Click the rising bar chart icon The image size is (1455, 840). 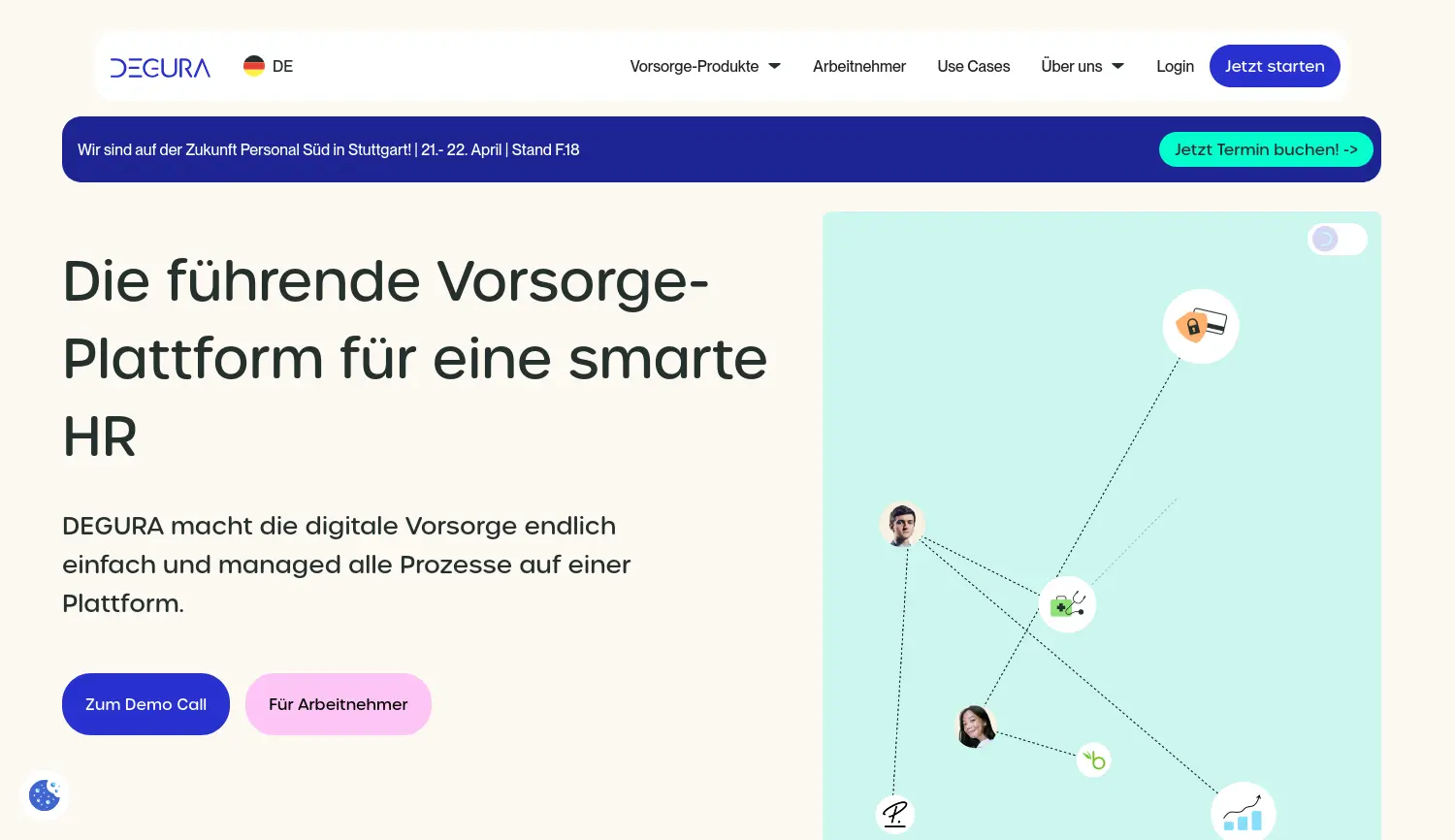point(1243,812)
